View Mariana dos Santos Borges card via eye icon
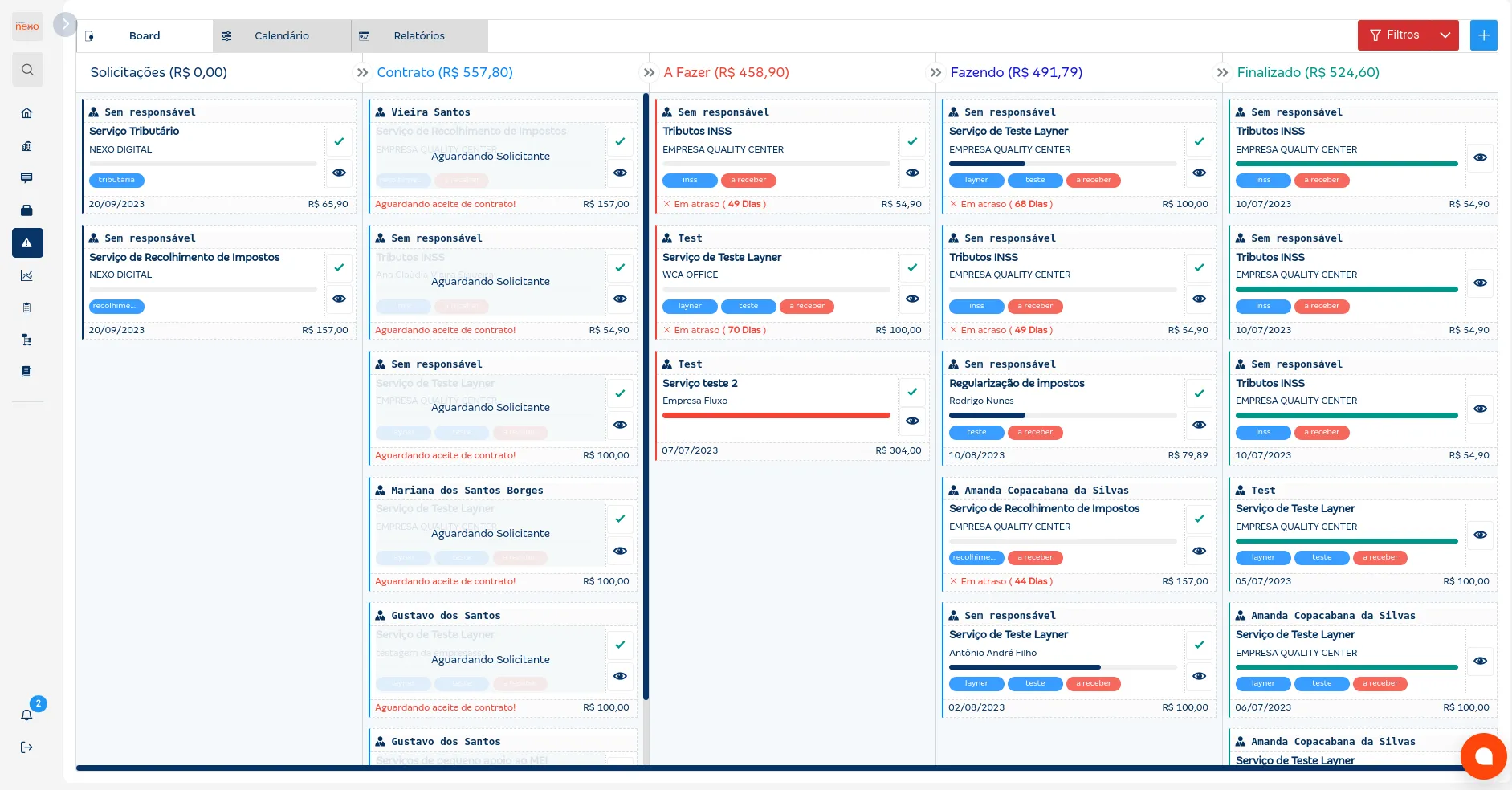 pyautogui.click(x=620, y=551)
